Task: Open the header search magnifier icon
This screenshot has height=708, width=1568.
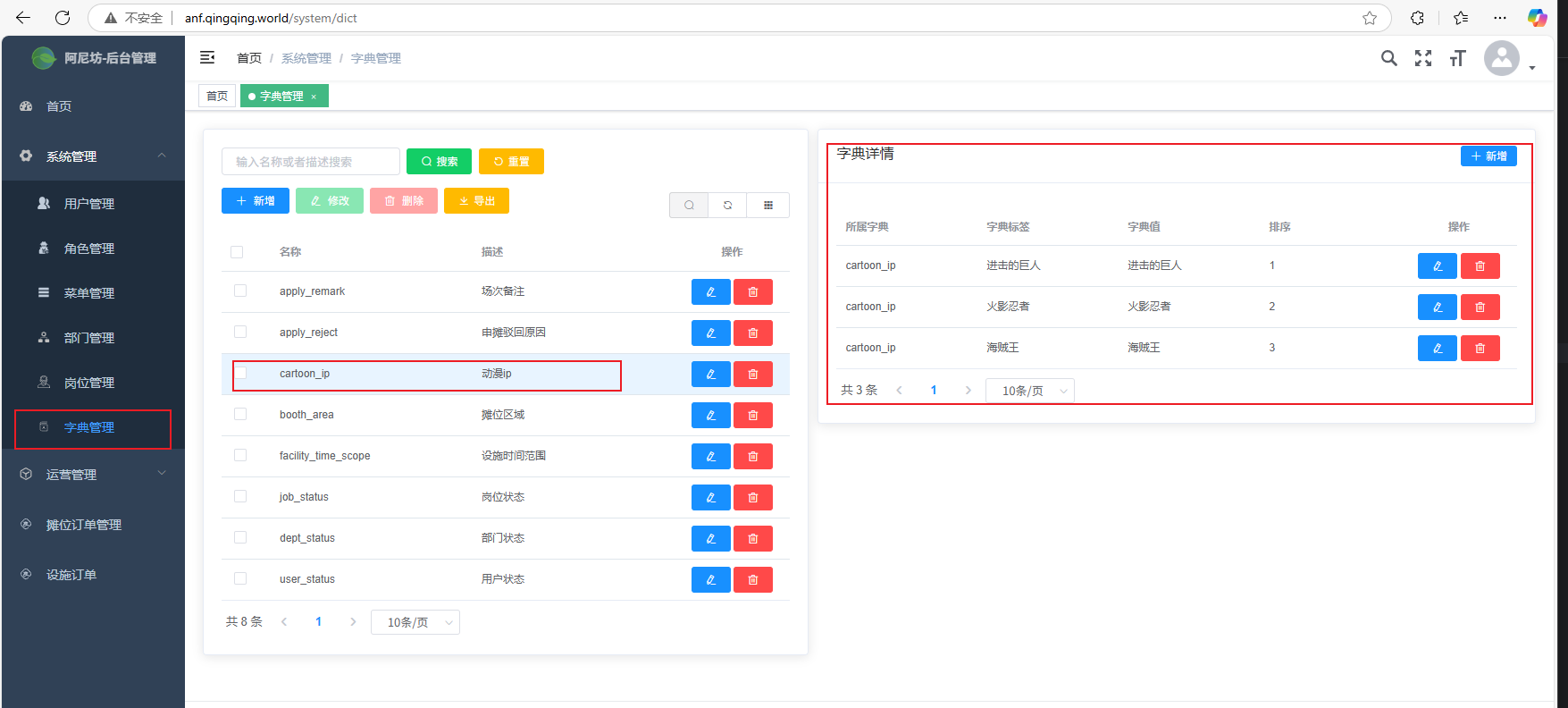Action: click(x=1388, y=58)
